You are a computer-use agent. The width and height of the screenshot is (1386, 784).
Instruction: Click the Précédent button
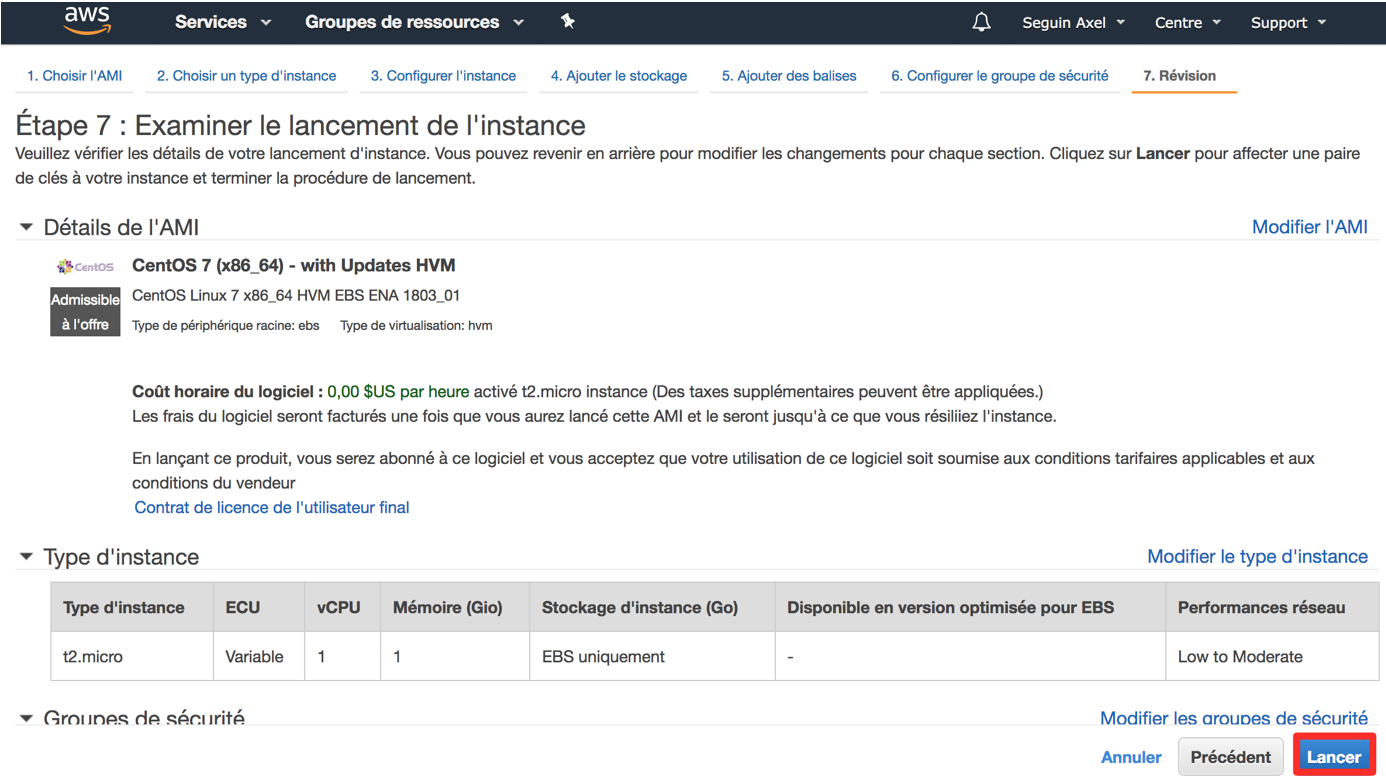pos(1231,757)
